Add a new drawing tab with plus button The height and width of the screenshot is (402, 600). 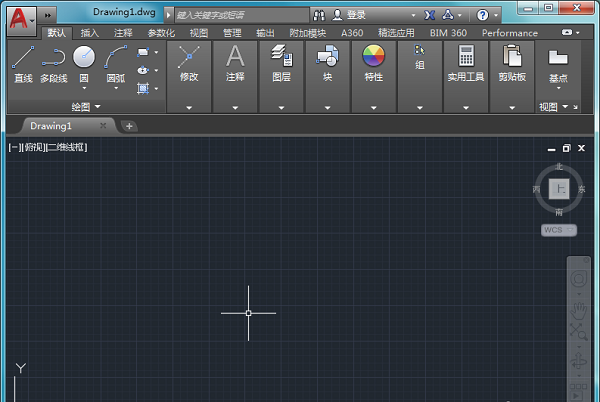coord(129,126)
